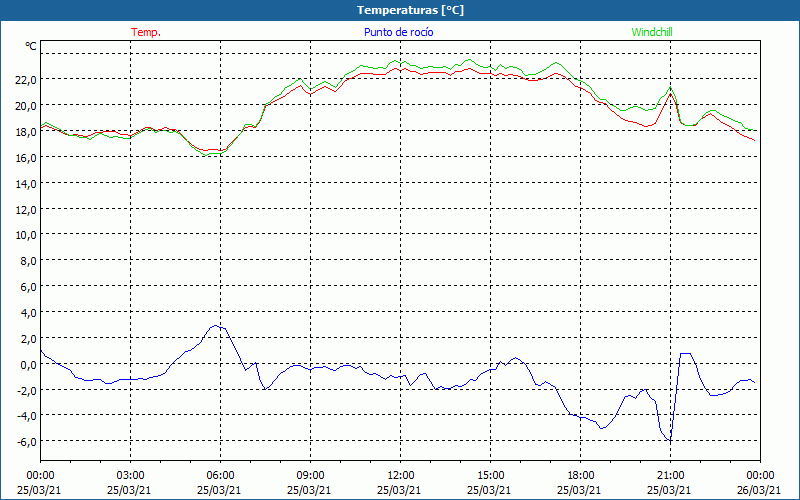Click the 12,0 y-axis value
800x500 pixels.
(x=26, y=210)
